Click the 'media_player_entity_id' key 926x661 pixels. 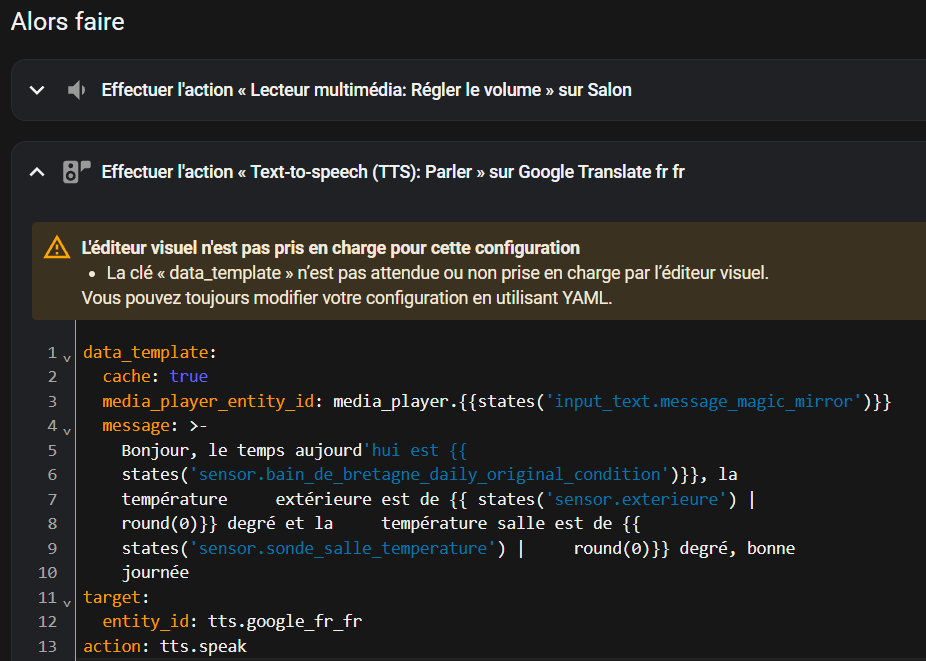[x=208, y=401]
